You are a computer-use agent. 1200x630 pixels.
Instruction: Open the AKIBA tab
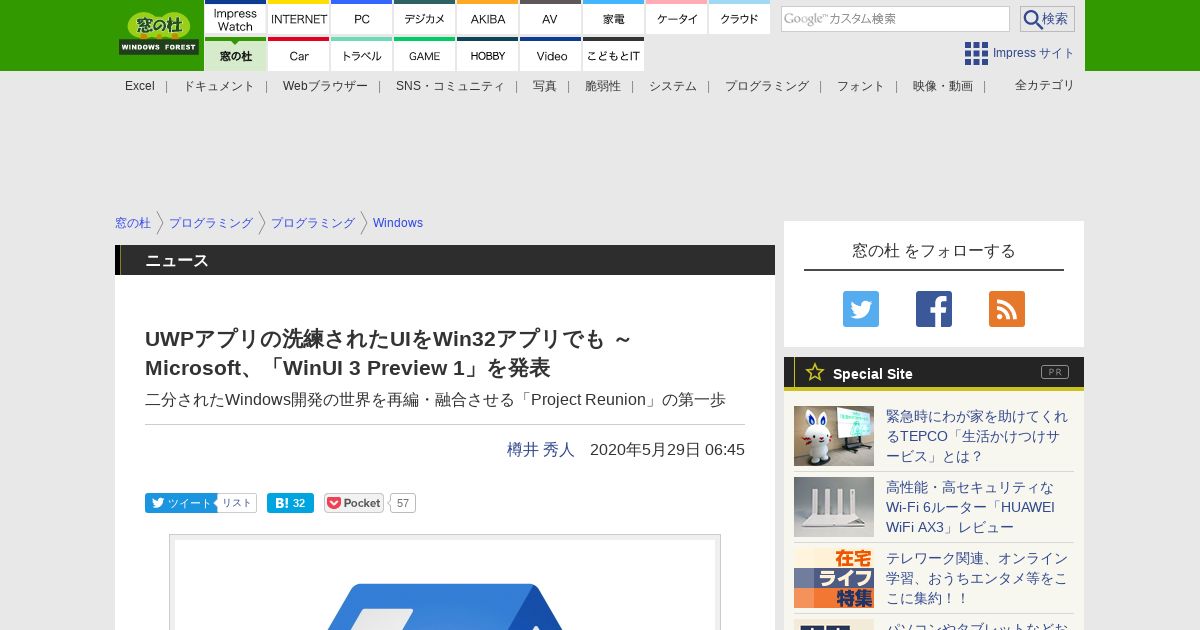488,18
